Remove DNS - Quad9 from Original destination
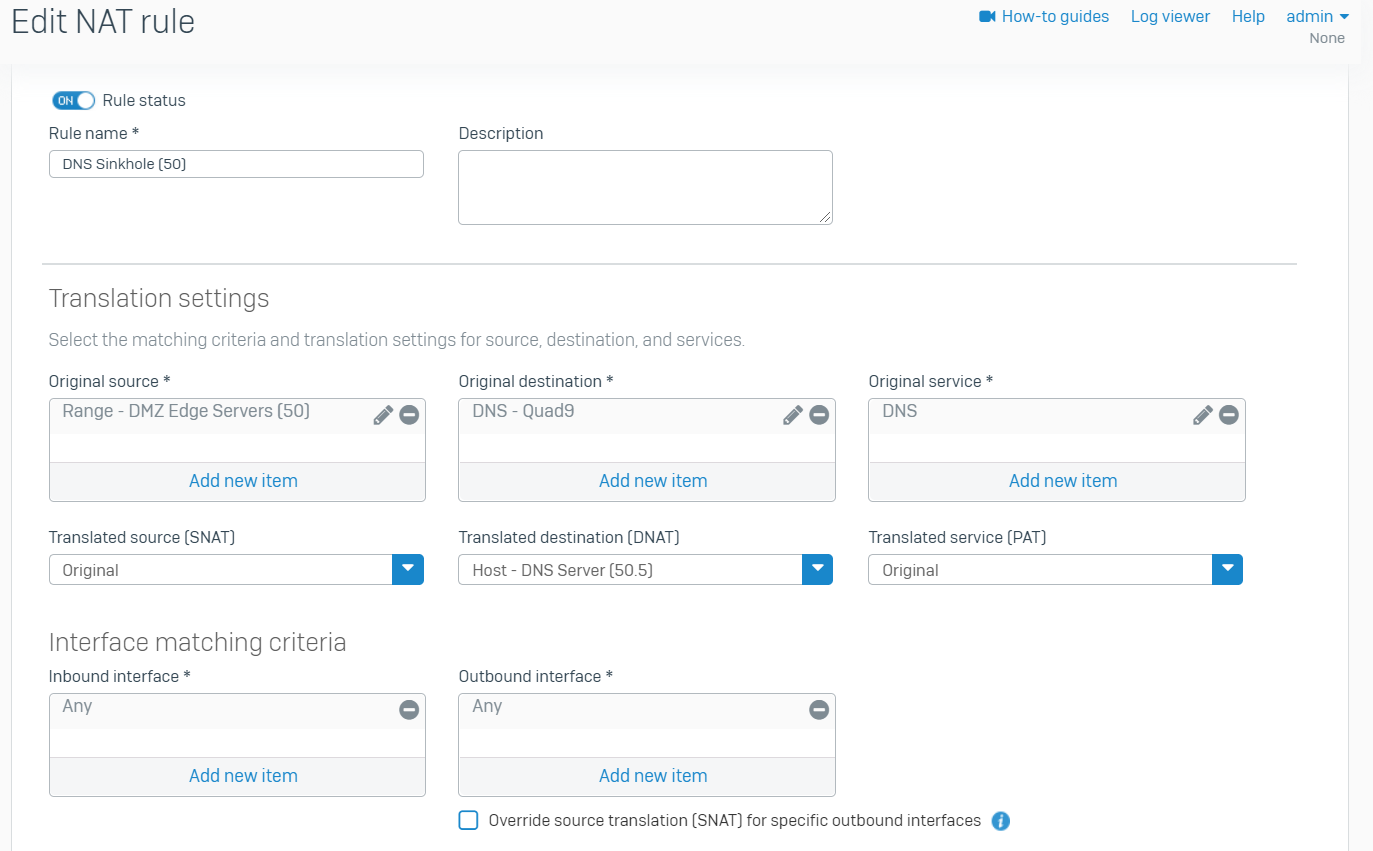This screenshot has height=851, width=1373. 819,415
